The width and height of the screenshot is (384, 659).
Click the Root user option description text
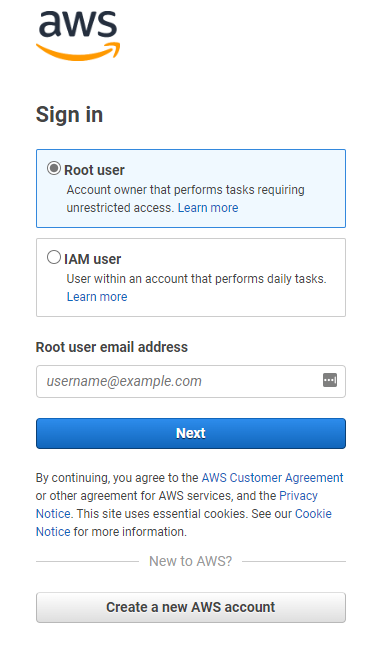(x=185, y=199)
